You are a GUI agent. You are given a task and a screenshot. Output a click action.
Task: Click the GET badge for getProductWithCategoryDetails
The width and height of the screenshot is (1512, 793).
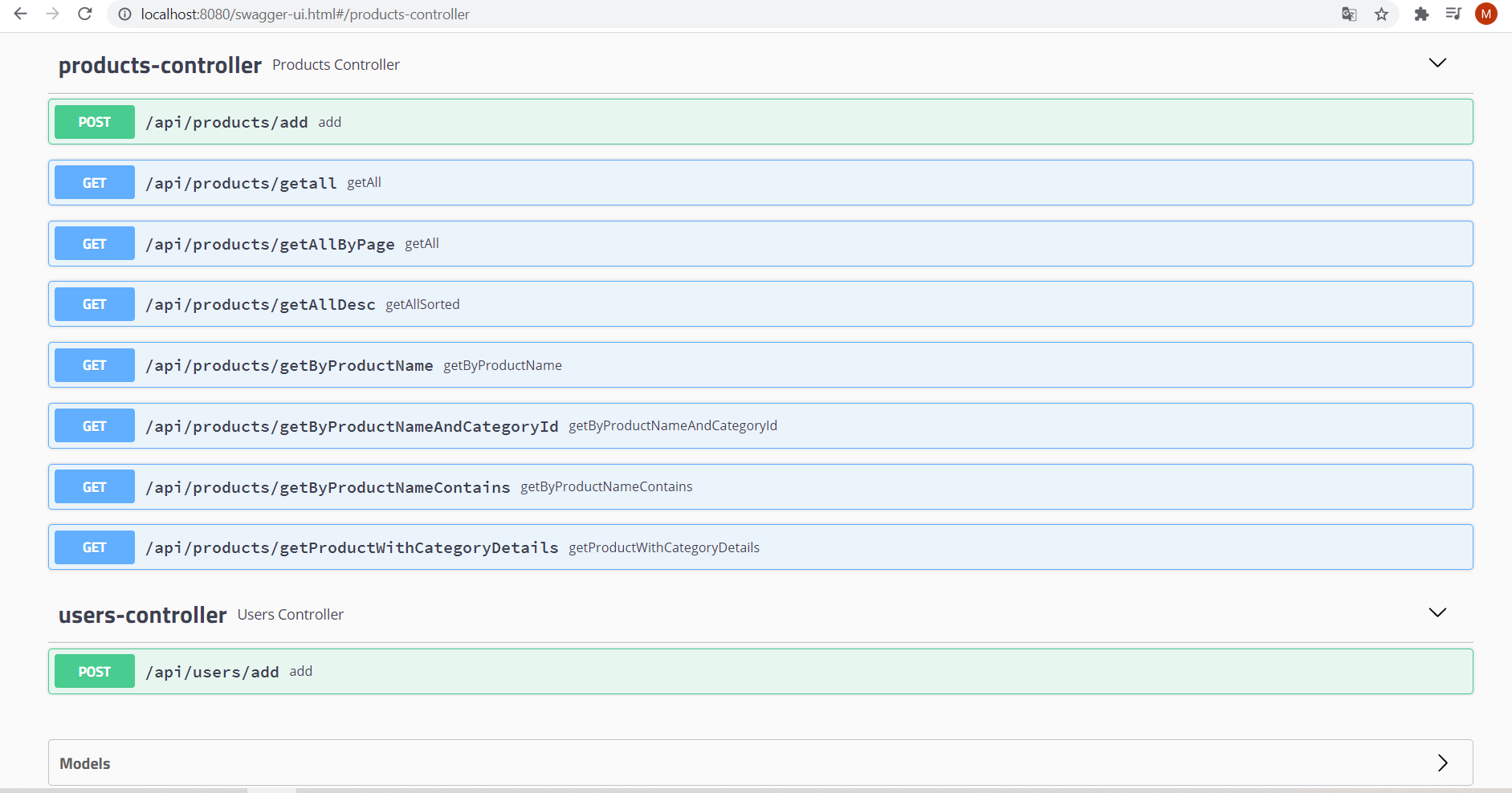tap(95, 547)
